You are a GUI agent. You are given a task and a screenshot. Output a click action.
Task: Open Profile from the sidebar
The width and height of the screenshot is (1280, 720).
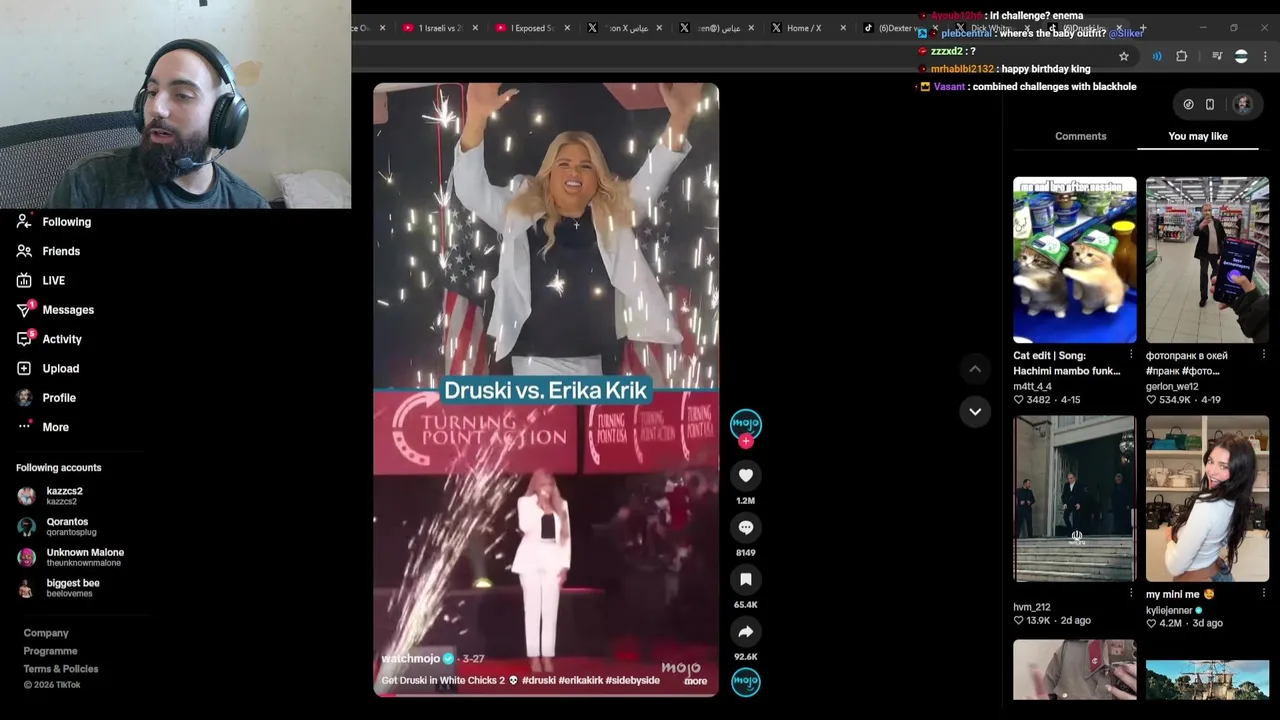click(47, 398)
